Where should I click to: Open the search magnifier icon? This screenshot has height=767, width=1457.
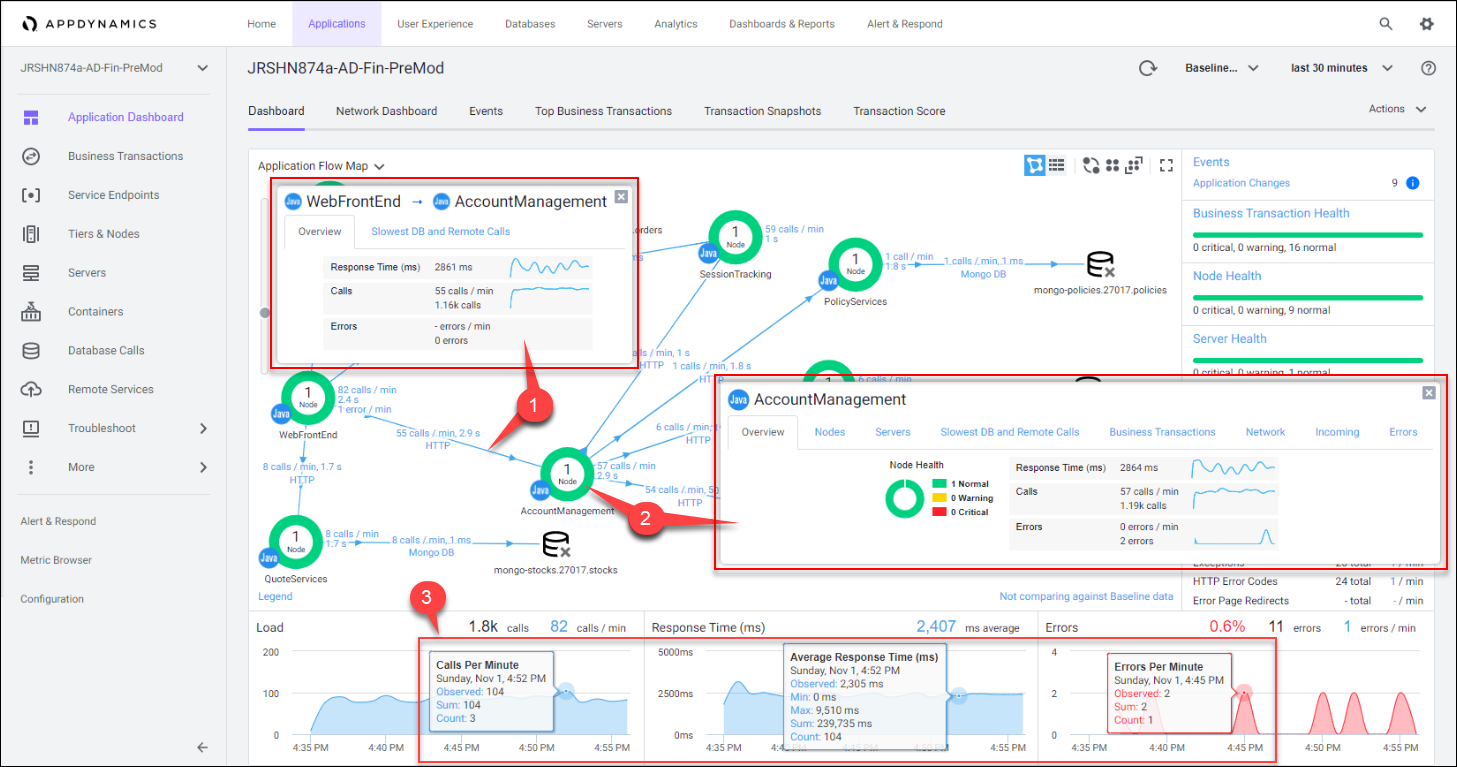1386,24
